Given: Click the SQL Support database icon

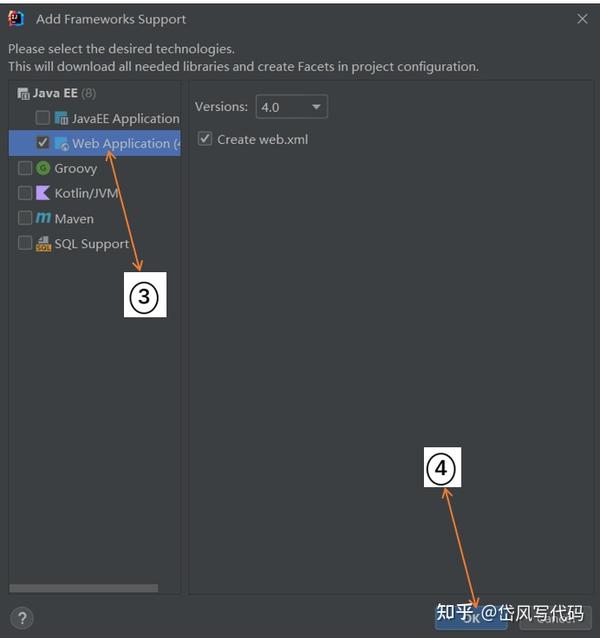Looking at the screenshot, I should coord(43,244).
